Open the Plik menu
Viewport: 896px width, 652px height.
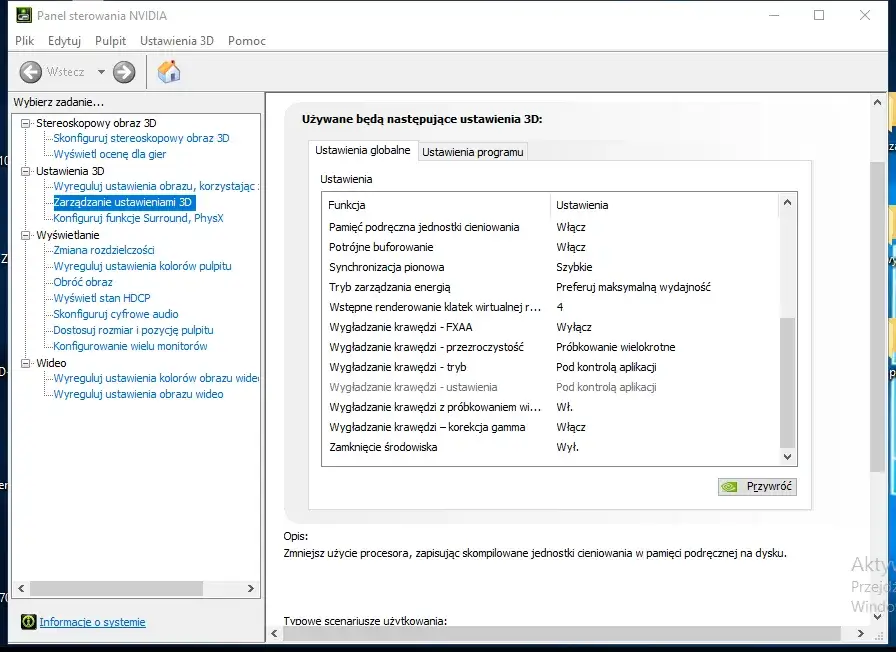pyautogui.click(x=25, y=41)
